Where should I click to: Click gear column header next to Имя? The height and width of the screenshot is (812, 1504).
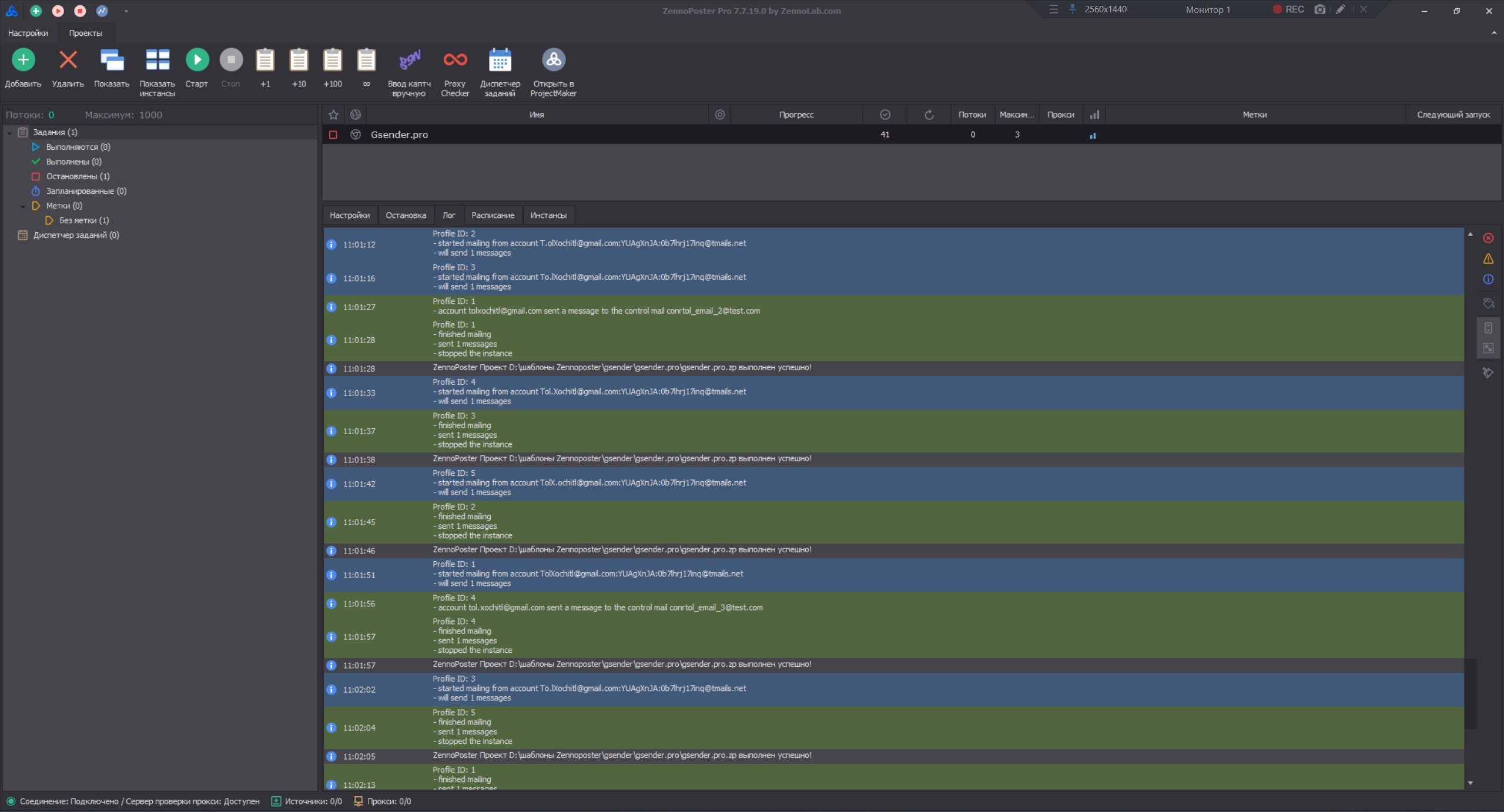pyautogui.click(x=719, y=115)
